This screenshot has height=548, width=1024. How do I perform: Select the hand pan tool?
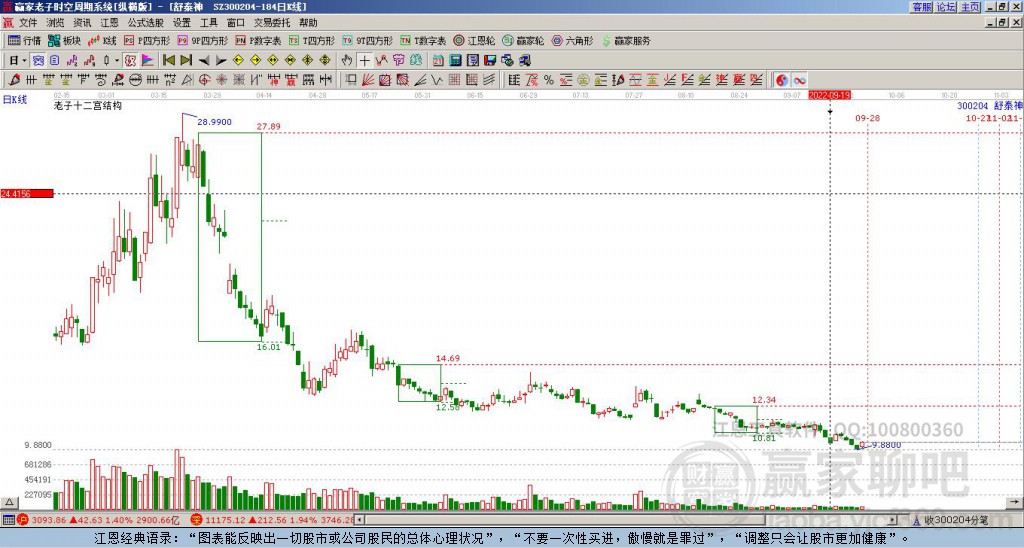click(x=347, y=61)
